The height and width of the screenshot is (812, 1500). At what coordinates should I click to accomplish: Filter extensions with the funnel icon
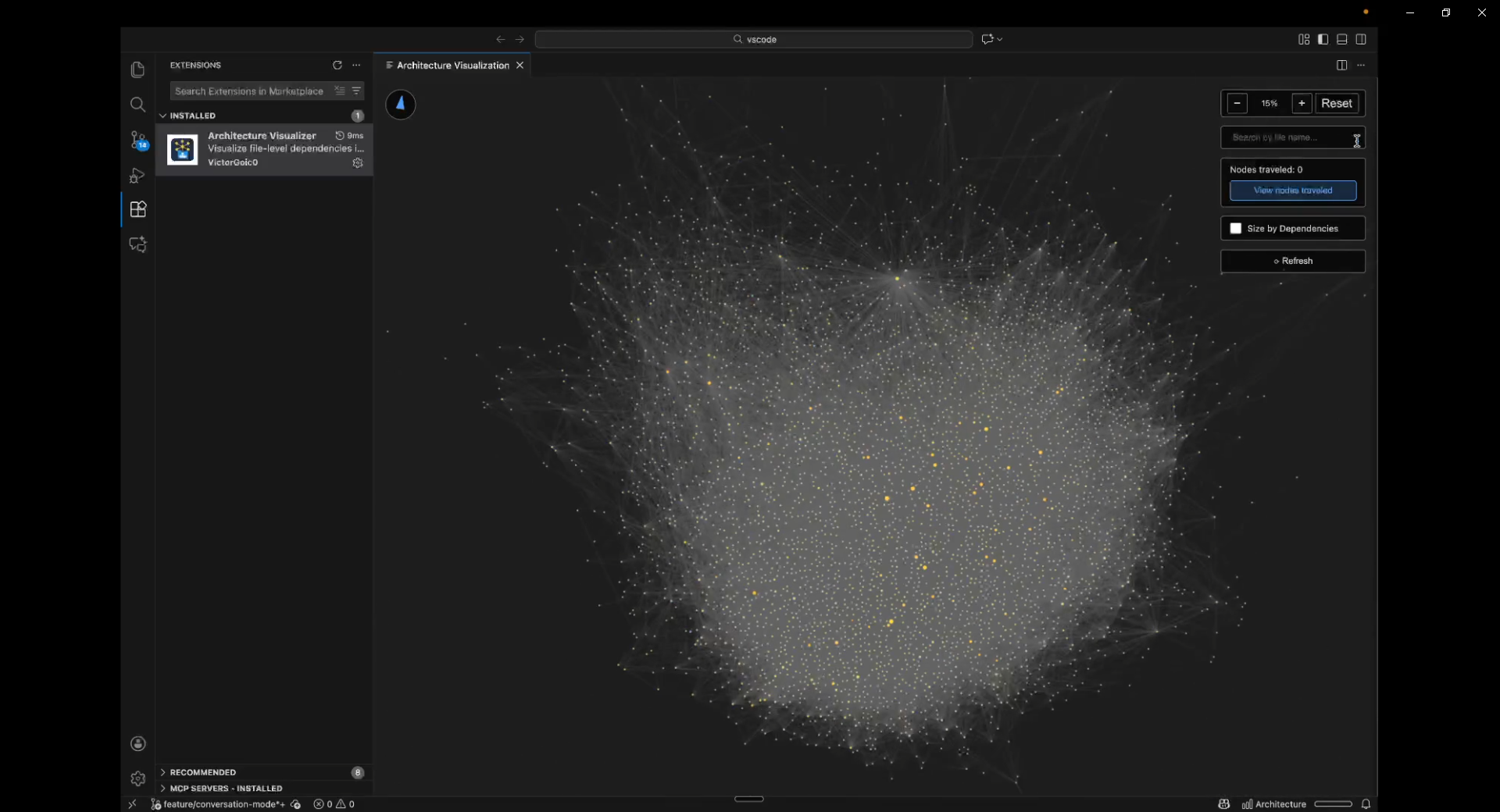click(x=357, y=91)
